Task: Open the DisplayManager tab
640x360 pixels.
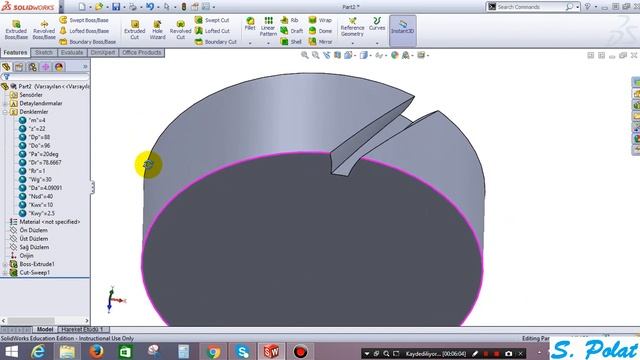Action: (x=59, y=67)
